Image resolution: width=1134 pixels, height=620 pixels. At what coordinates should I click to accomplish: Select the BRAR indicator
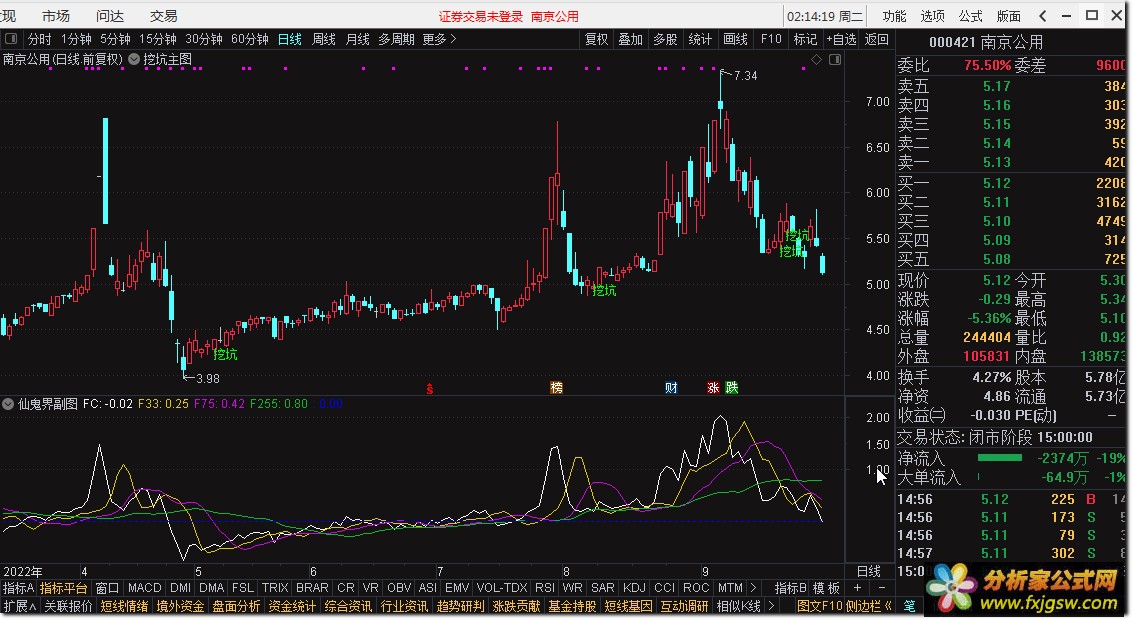pyautogui.click(x=312, y=588)
